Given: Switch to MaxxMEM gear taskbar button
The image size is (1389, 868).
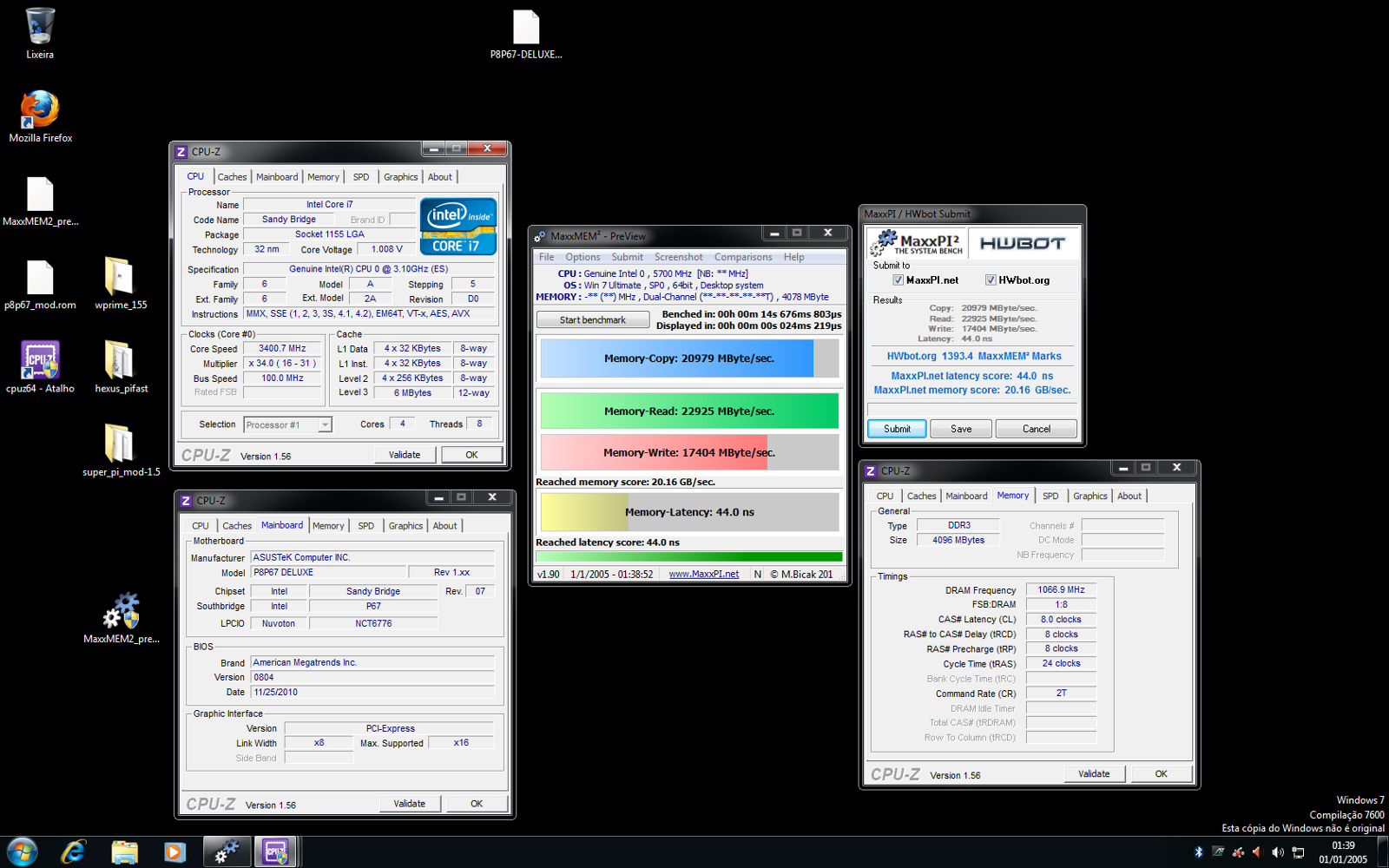Looking at the screenshot, I should pos(227,852).
